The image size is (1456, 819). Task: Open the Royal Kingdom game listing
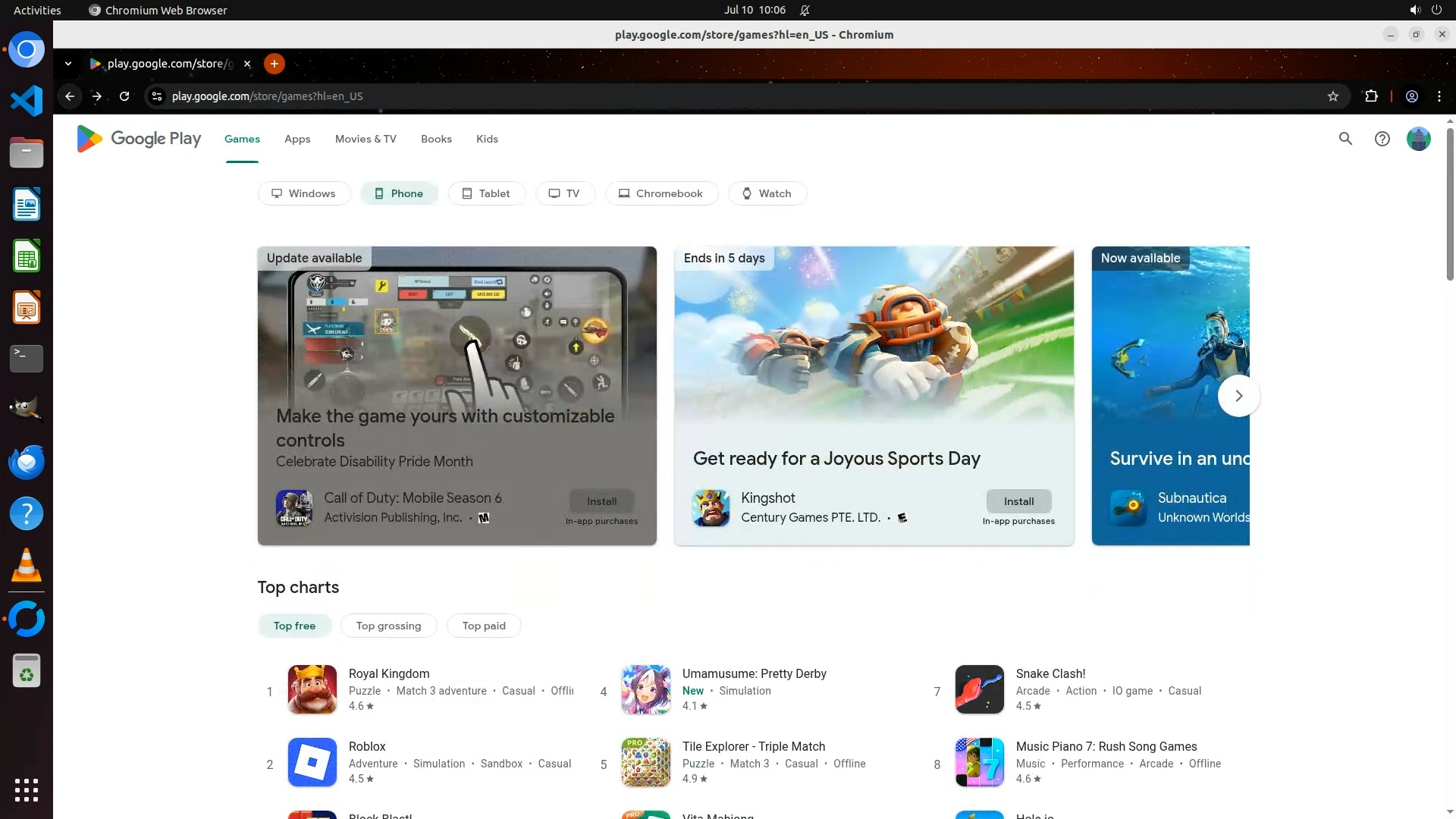(x=389, y=673)
